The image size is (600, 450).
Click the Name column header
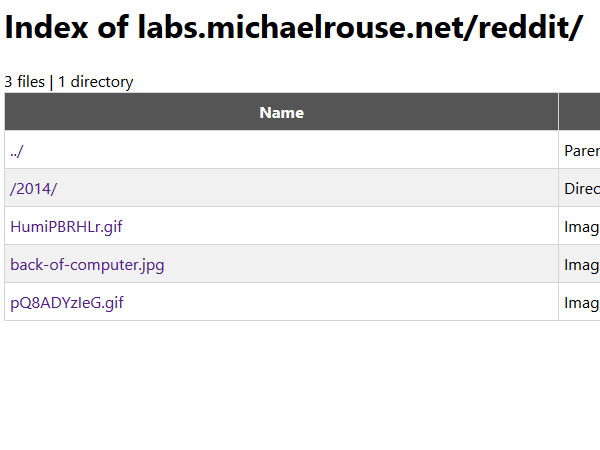[x=282, y=112]
